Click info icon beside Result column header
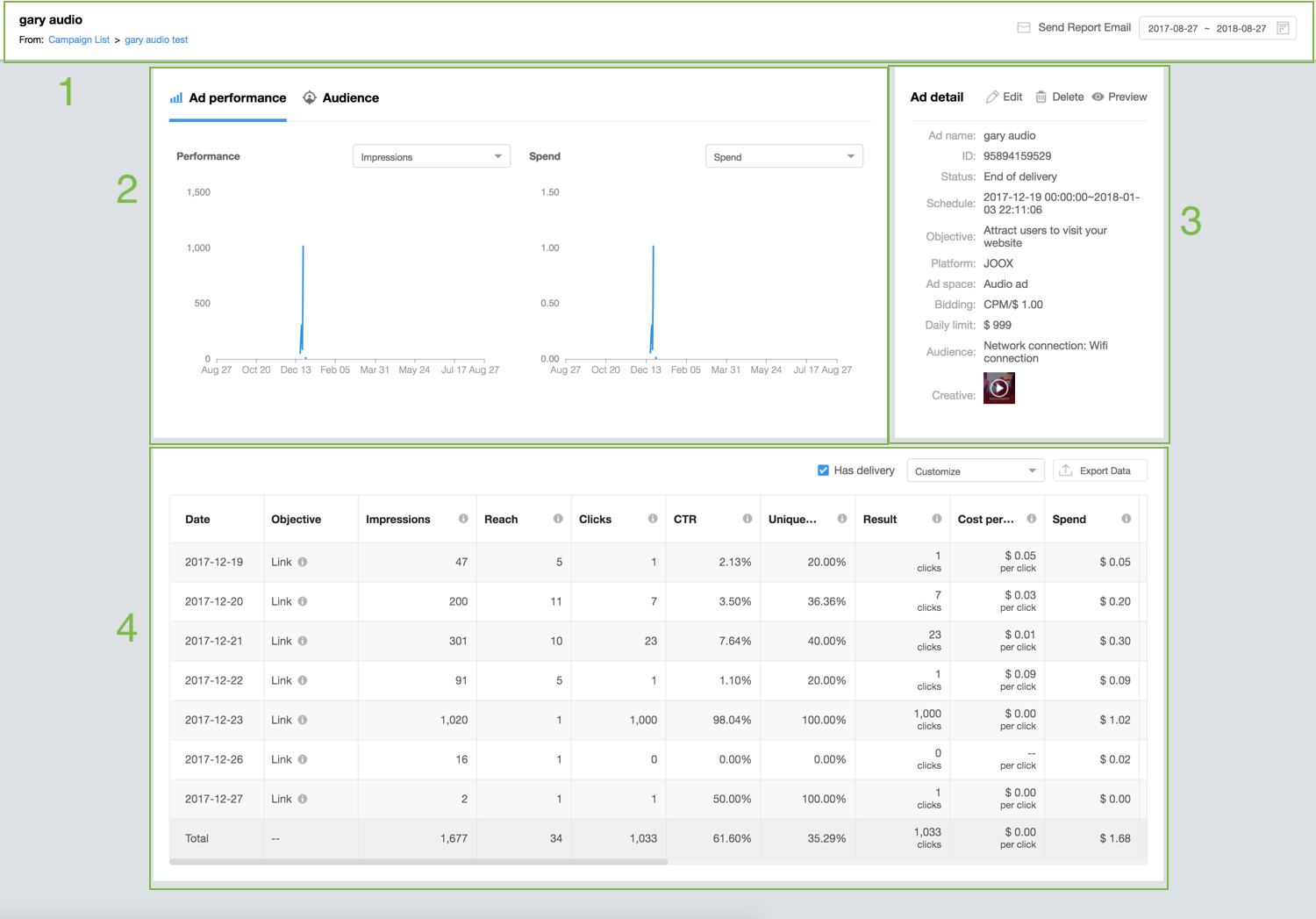Image resolution: width=1316 pixels, height=919 pixels. point(937,519)
